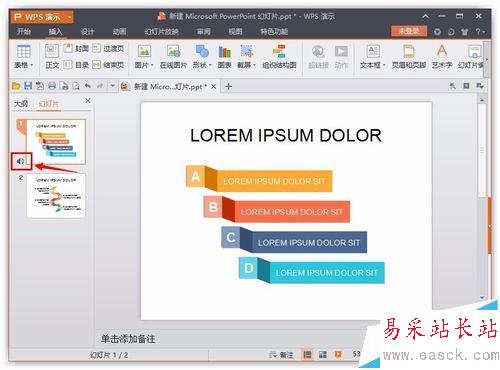This screenshot has width=500, height=370.
Task: Insert a 图表 chart
Action: (224, 56)
